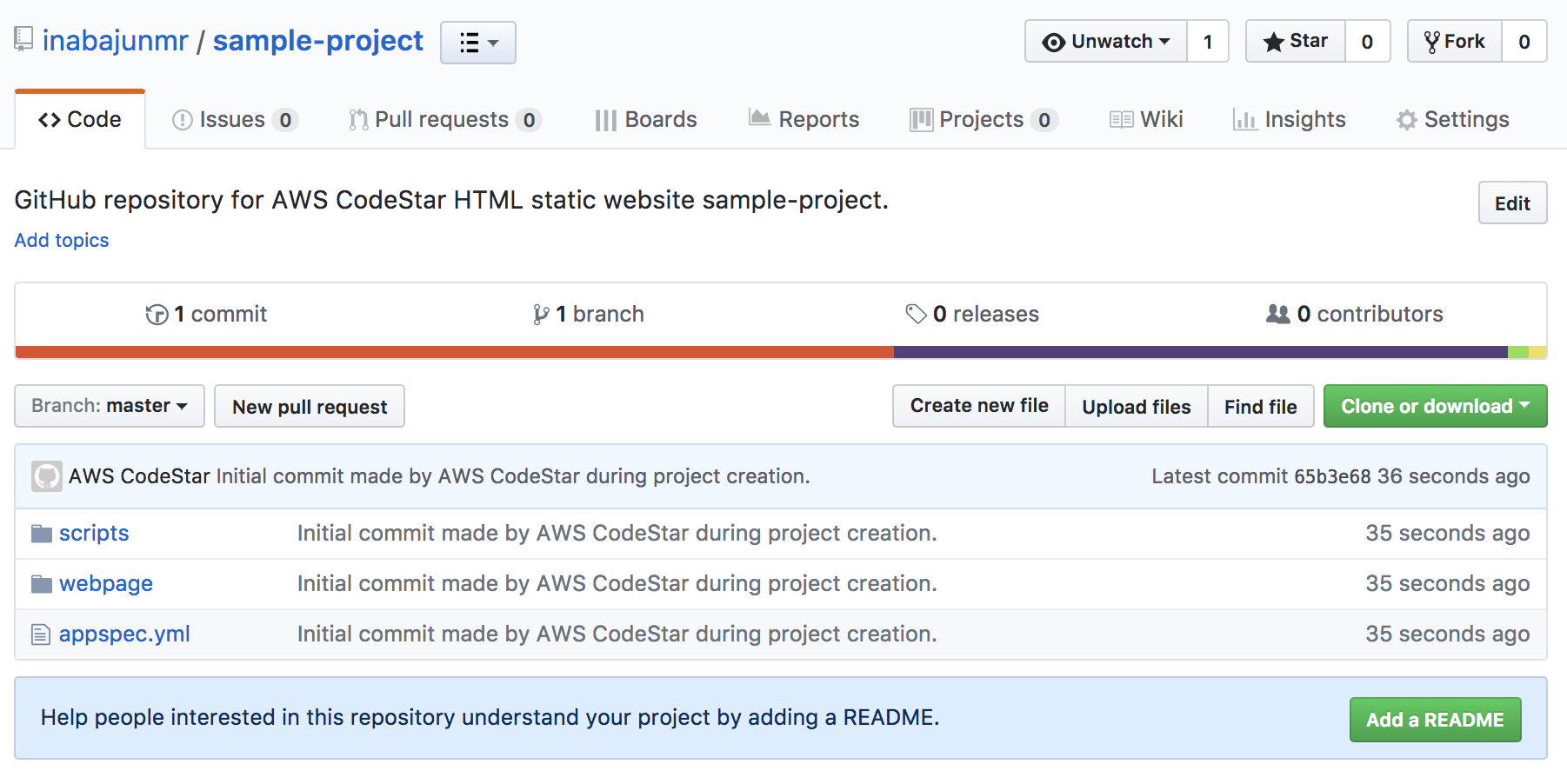
Task: Expand the list-view dropdown beside repo name
Action: [x=477, y=41]
